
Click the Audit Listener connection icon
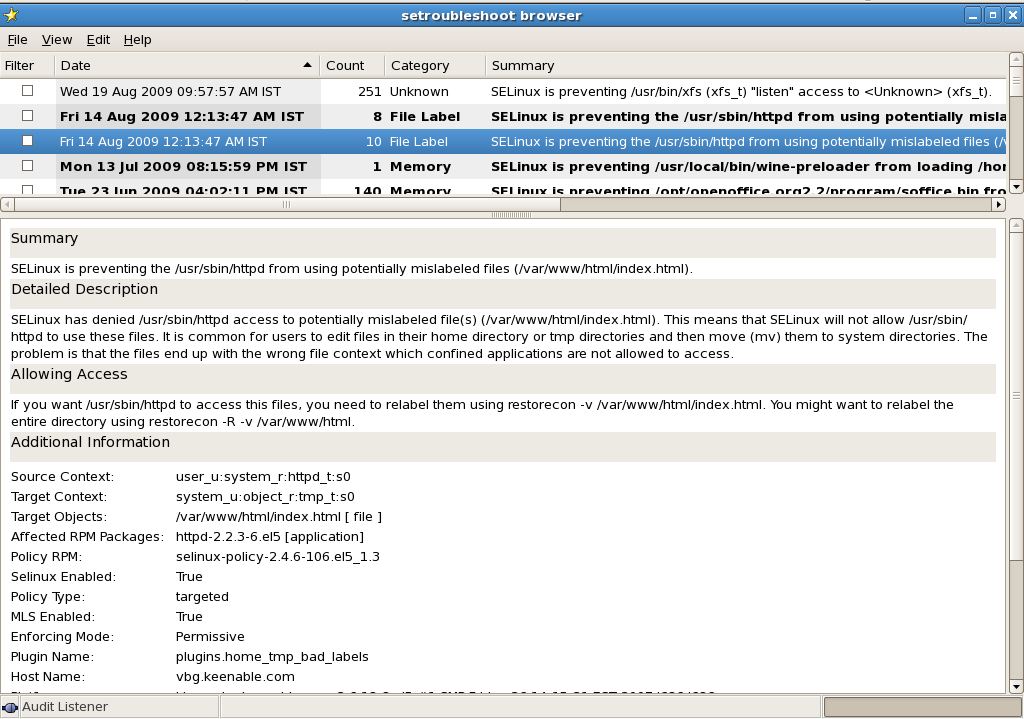(11, 707)
